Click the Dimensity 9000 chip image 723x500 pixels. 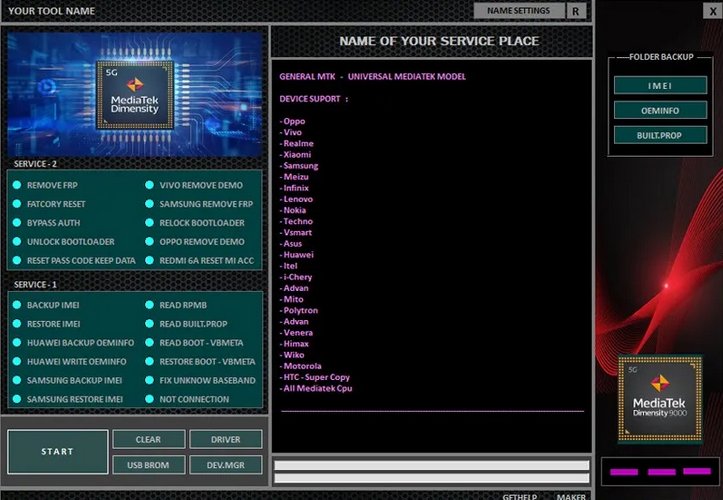point(660,399)
